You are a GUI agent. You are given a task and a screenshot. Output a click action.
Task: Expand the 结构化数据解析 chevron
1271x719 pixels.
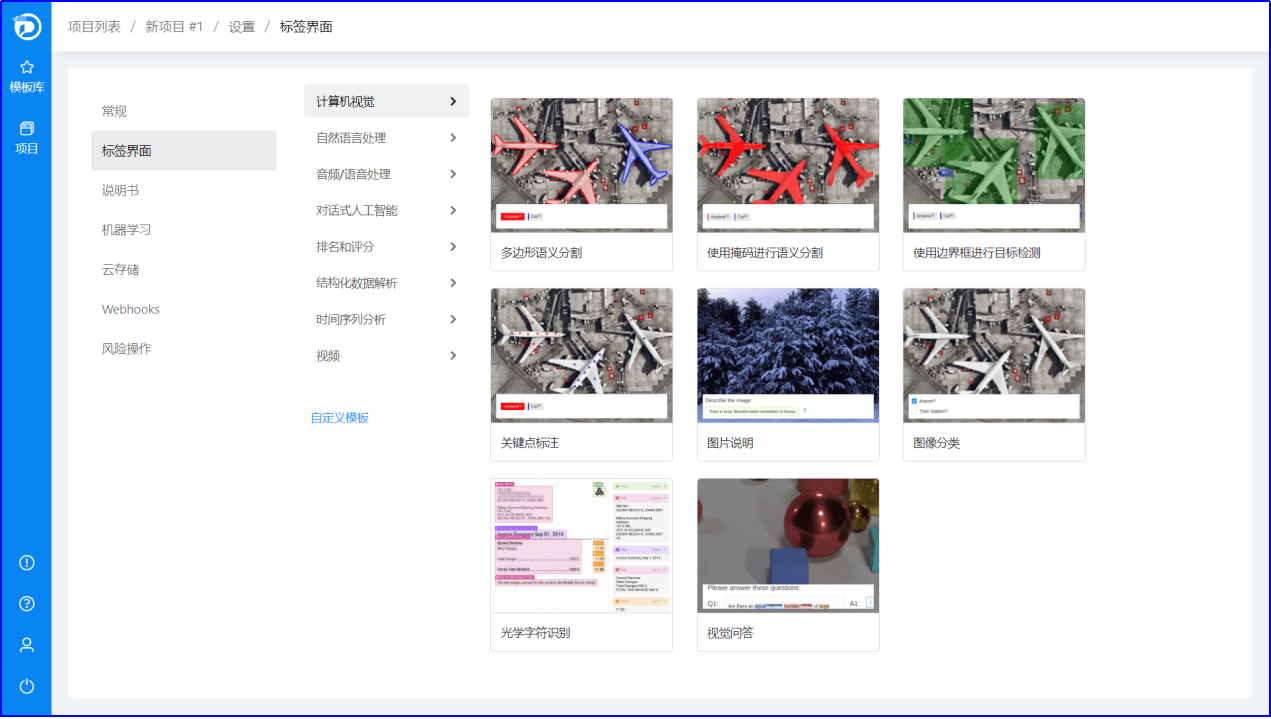tap(453, 283)
